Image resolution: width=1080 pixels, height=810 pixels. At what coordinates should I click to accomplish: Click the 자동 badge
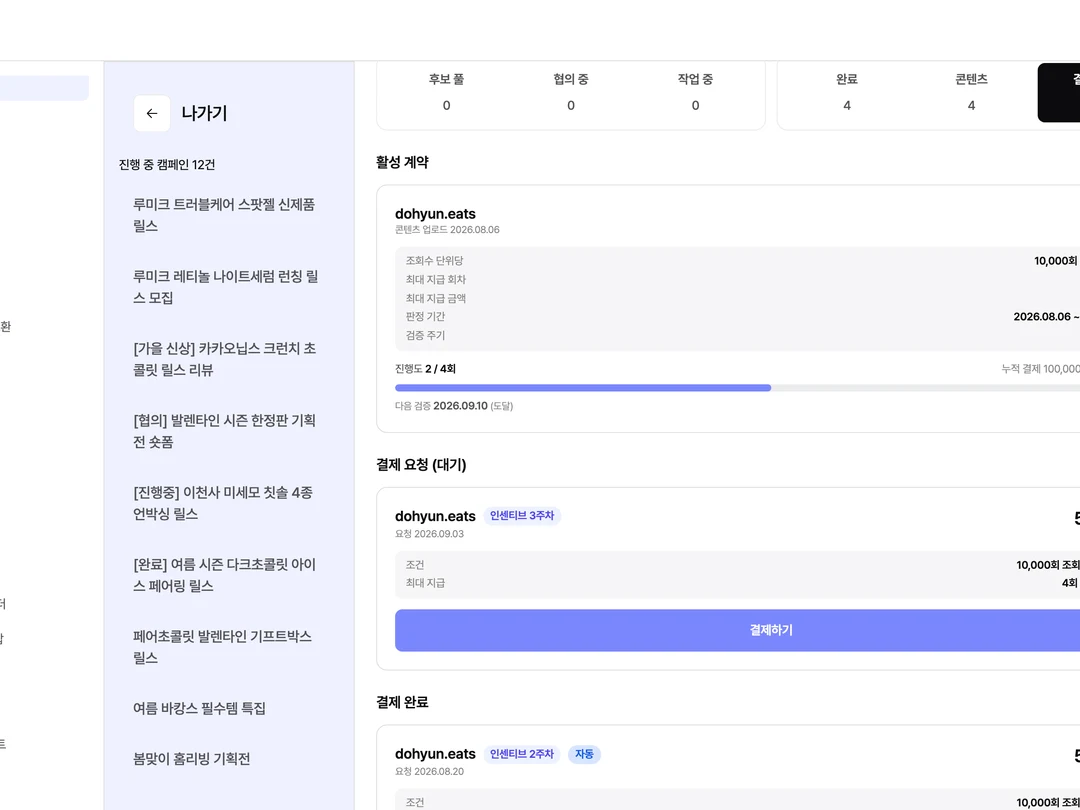(x=584, y=754)
